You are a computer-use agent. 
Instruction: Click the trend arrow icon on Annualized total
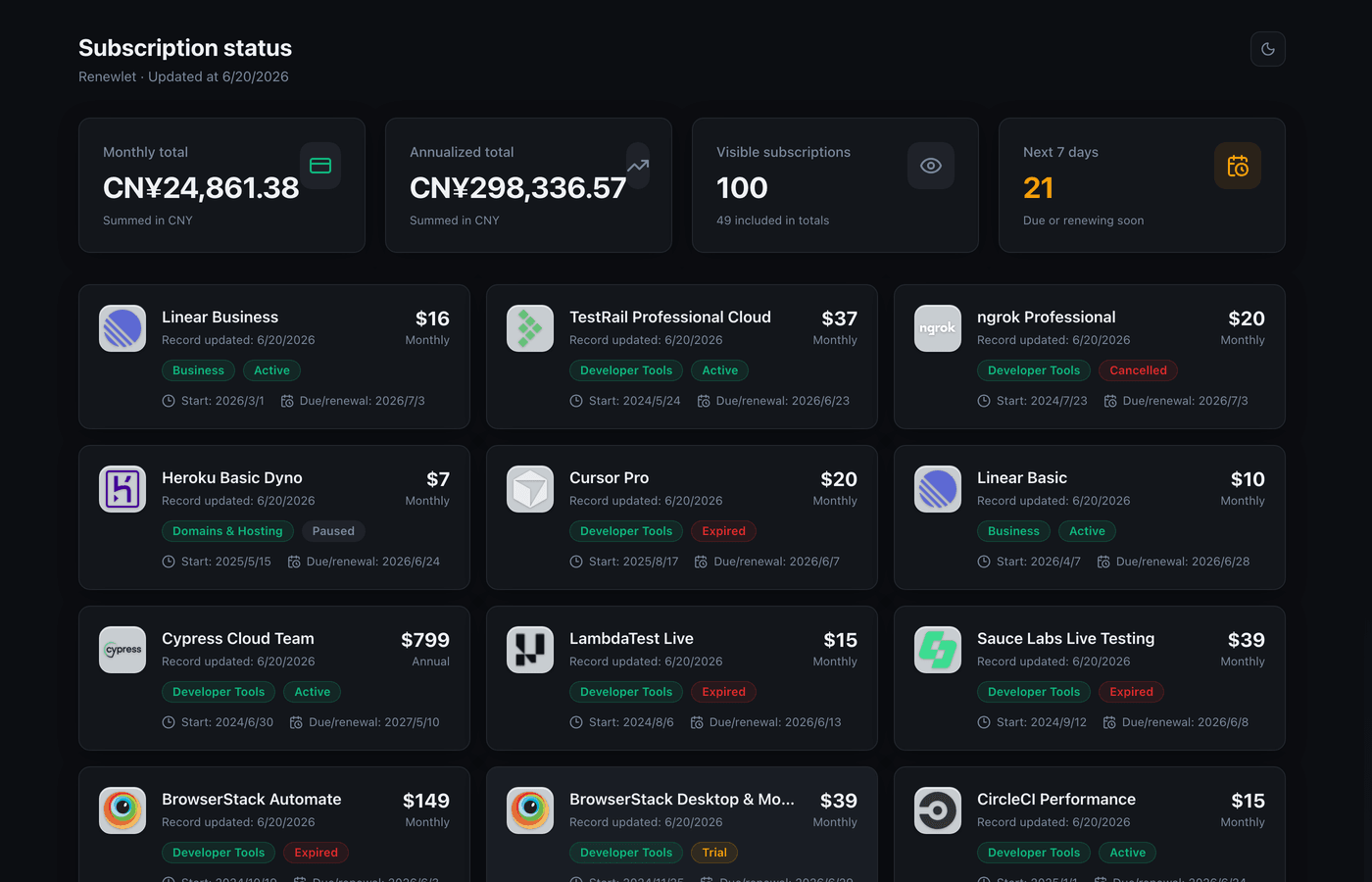click(x=638, y=166)
